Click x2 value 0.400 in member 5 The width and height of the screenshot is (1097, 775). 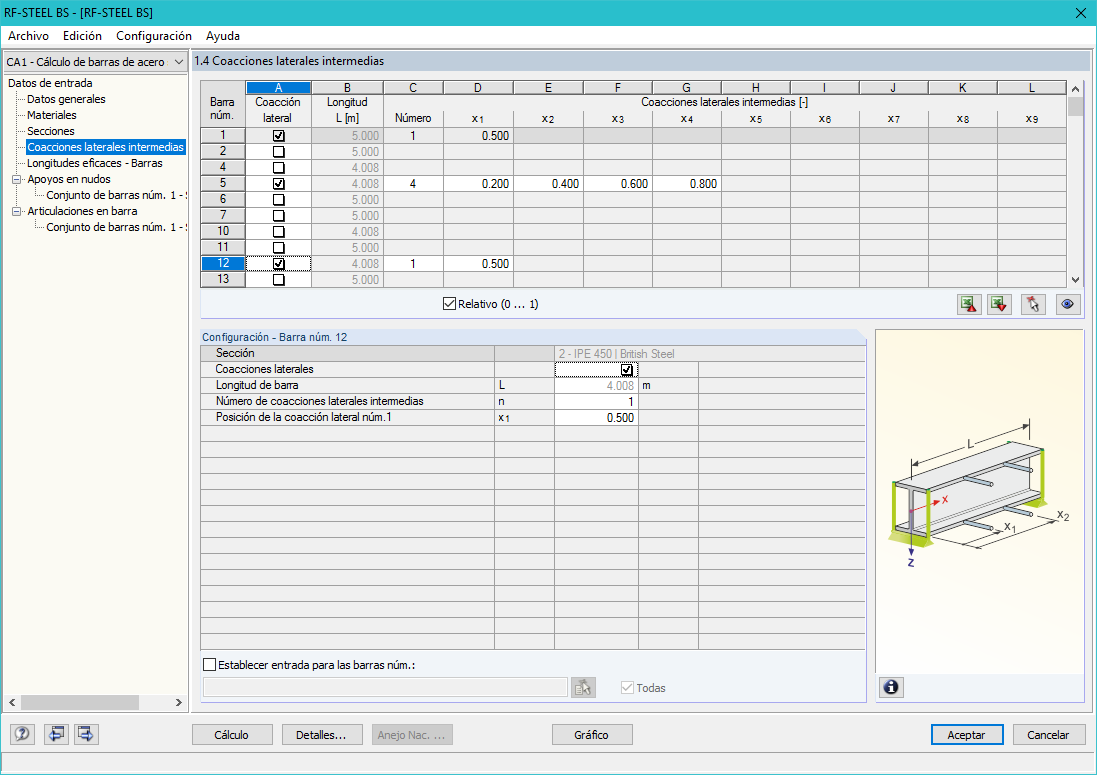[x=548, y=184]
